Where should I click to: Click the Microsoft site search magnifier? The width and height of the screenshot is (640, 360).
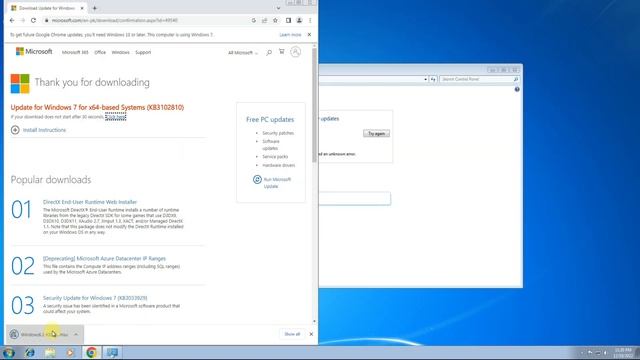[269, 52]
